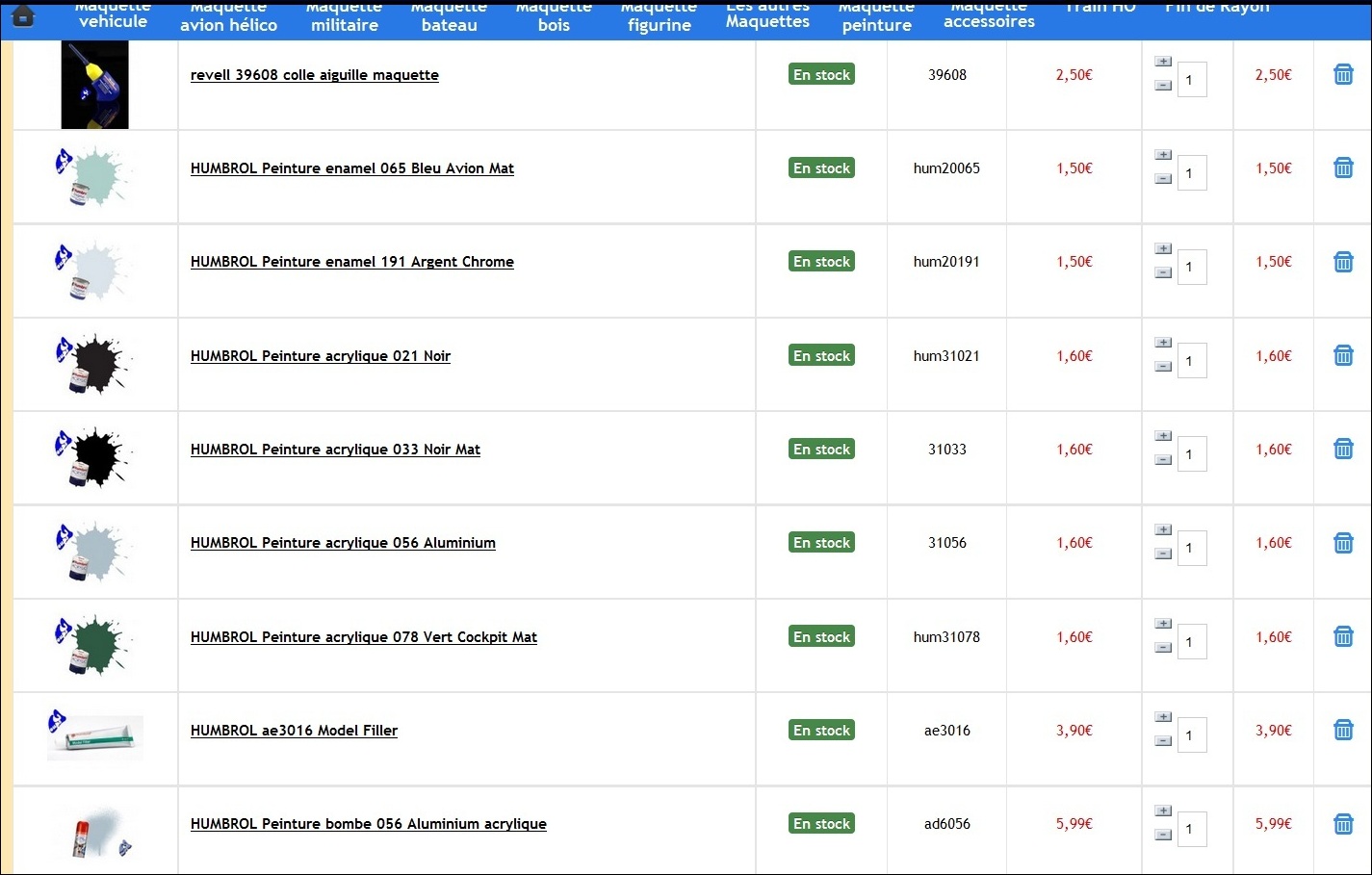Image resolution: width=1372 pixels, height=875 pixels.
Task: Remove 078 Vert Cockpit Mat from cart
Action: pyautogui.click(x=1343, y=636)
